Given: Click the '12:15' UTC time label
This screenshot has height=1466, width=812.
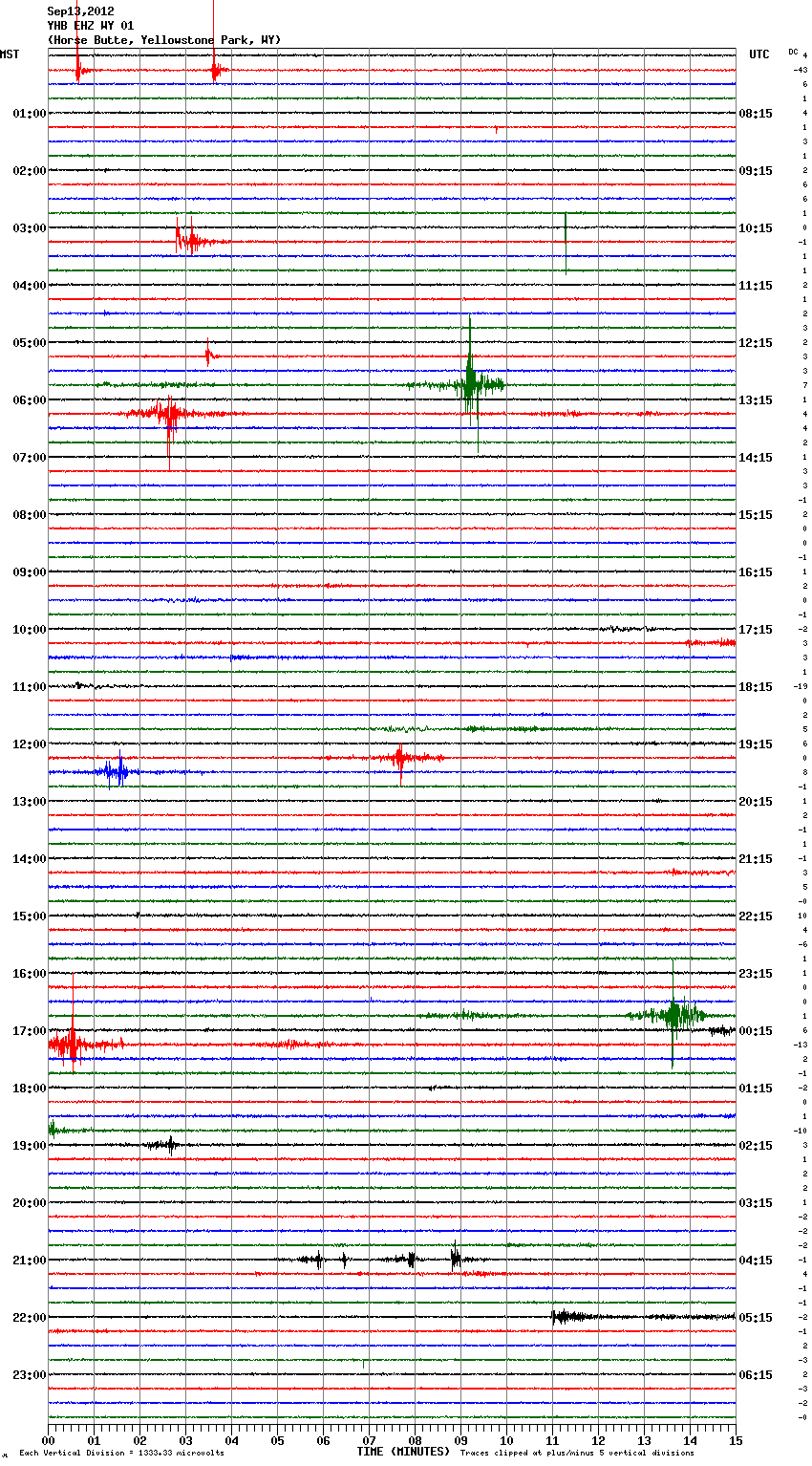Looking at the screenshot, I should [x=756, y=343].
